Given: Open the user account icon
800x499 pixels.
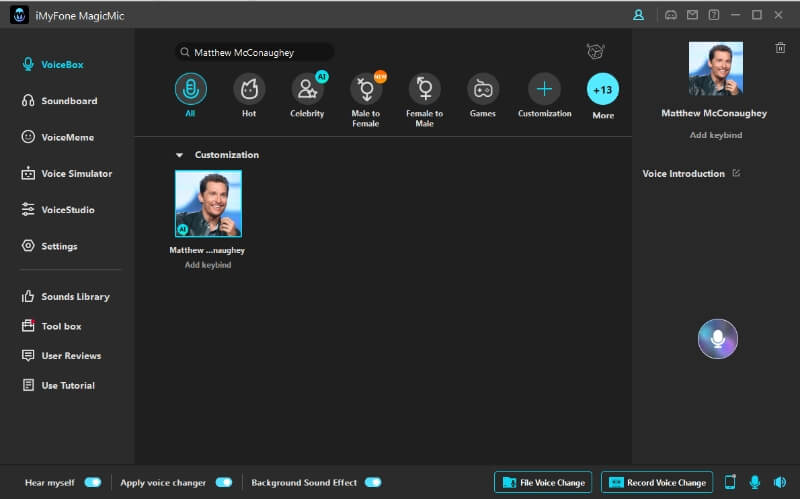Looking at the screenshot, I should pos(638,15).
